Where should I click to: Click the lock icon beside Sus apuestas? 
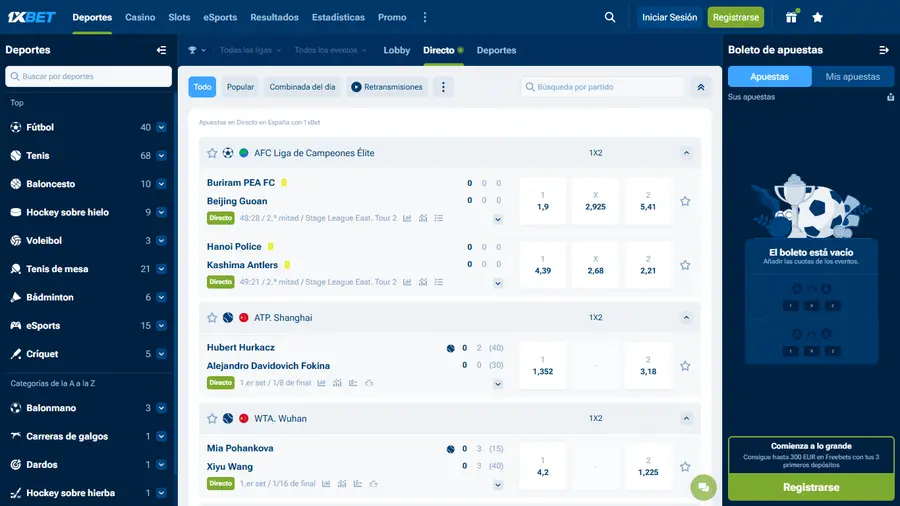[x=890, y=97]
